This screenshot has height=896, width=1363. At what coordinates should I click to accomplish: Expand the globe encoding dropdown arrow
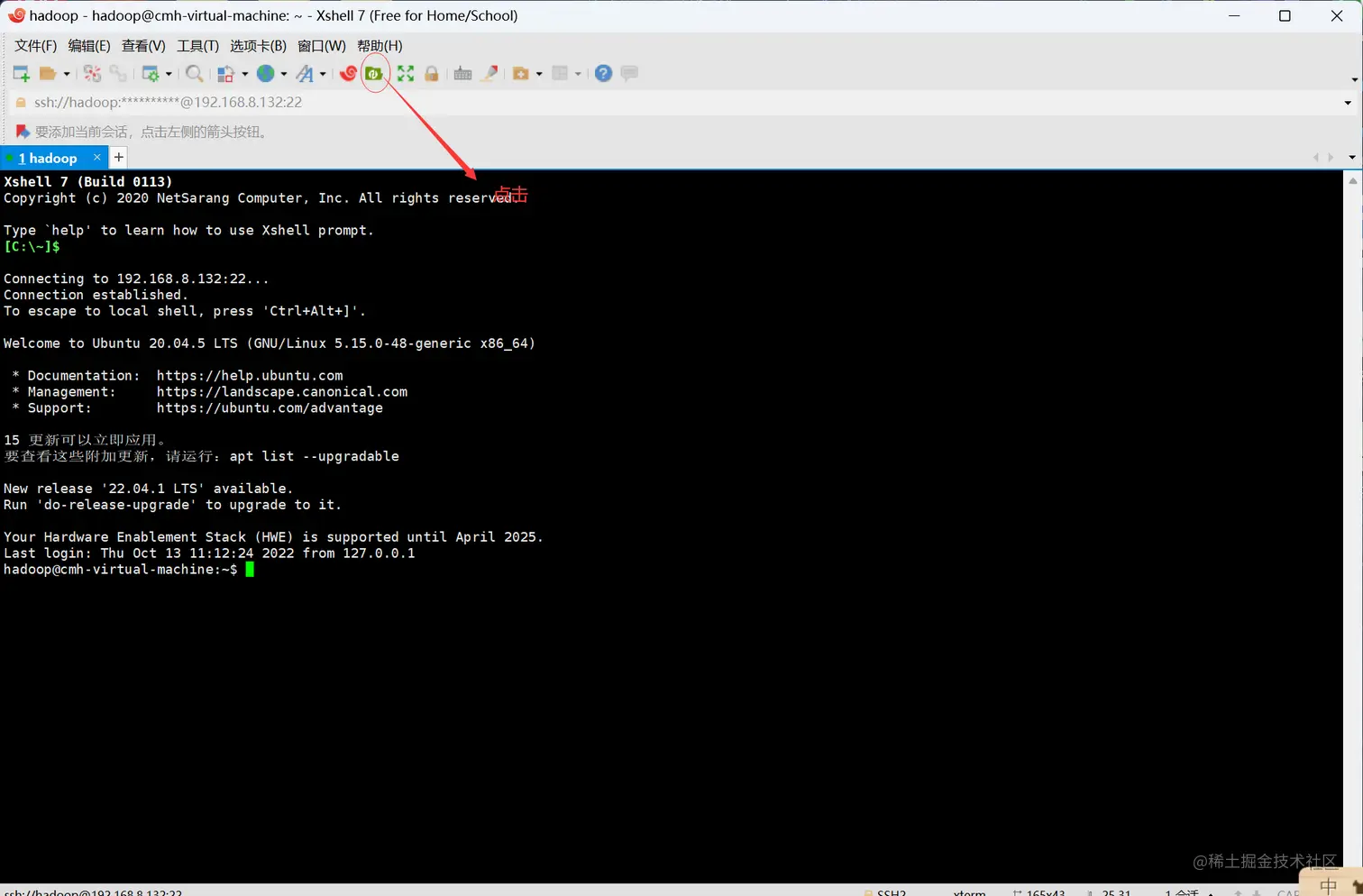[x=284, y=74]
